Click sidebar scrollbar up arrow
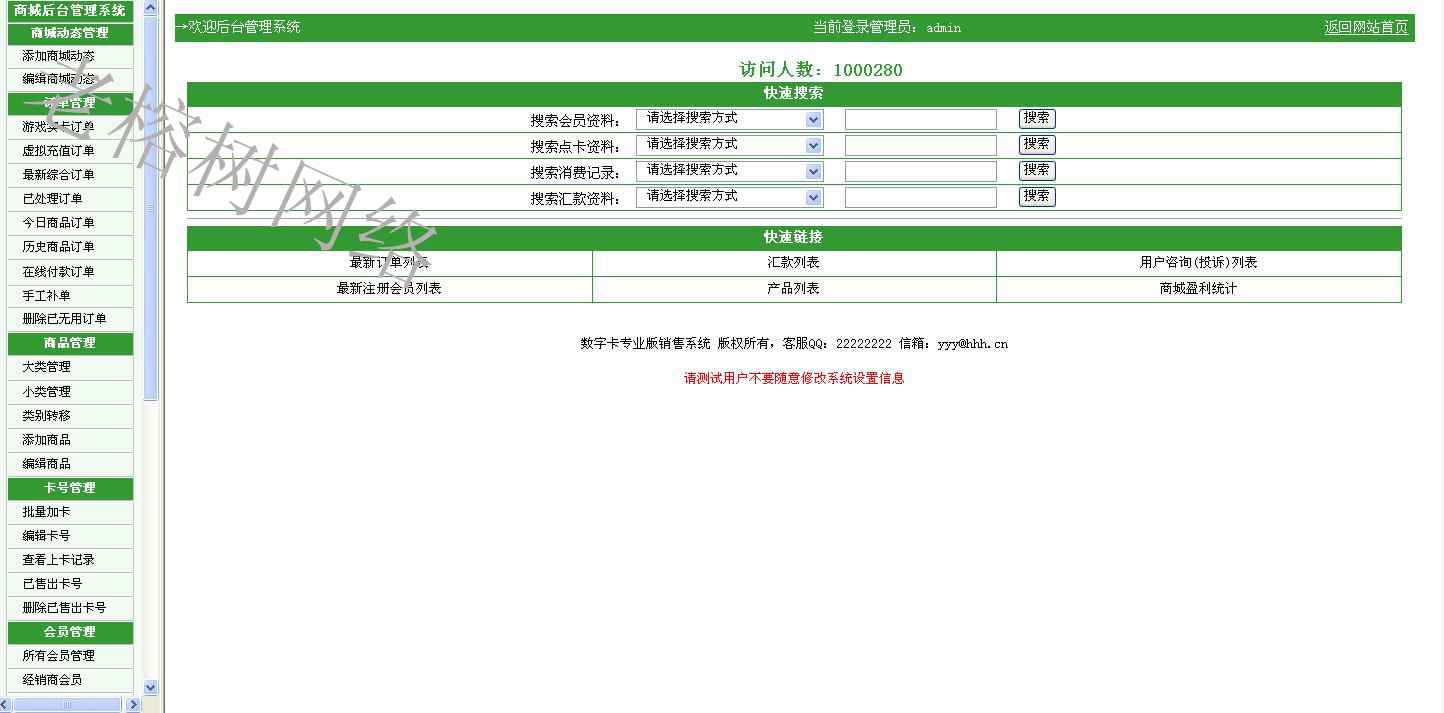 point(151,8)
